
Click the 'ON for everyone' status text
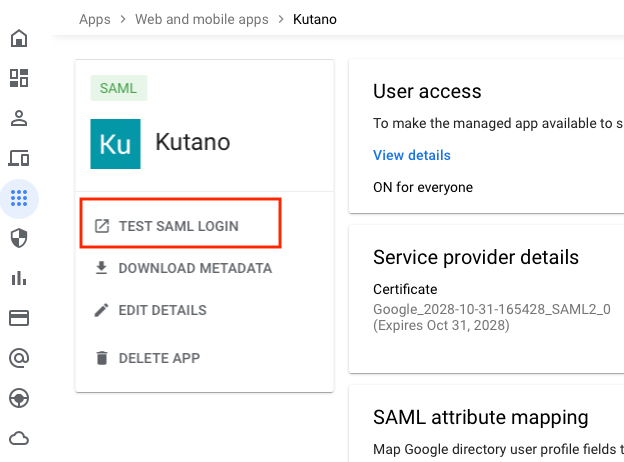(423, 187)
